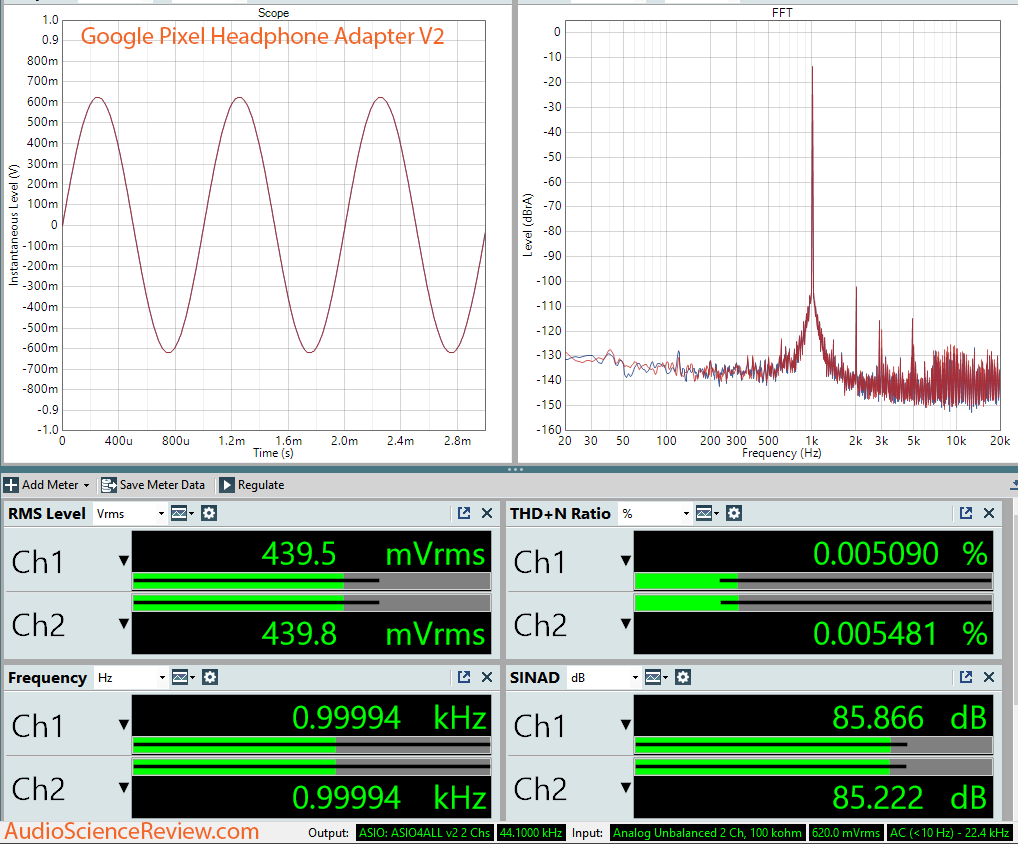Open SINAD unit dropdown dB
The width and height of the screenshot is (1018, 844).
604,678
